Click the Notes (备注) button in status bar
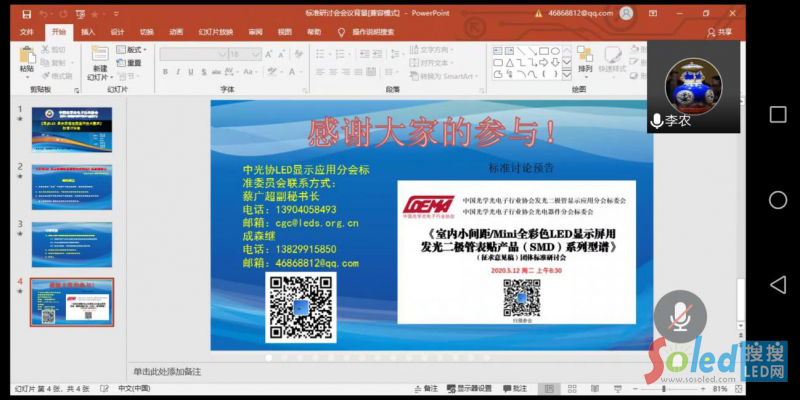 pos(426,388)
